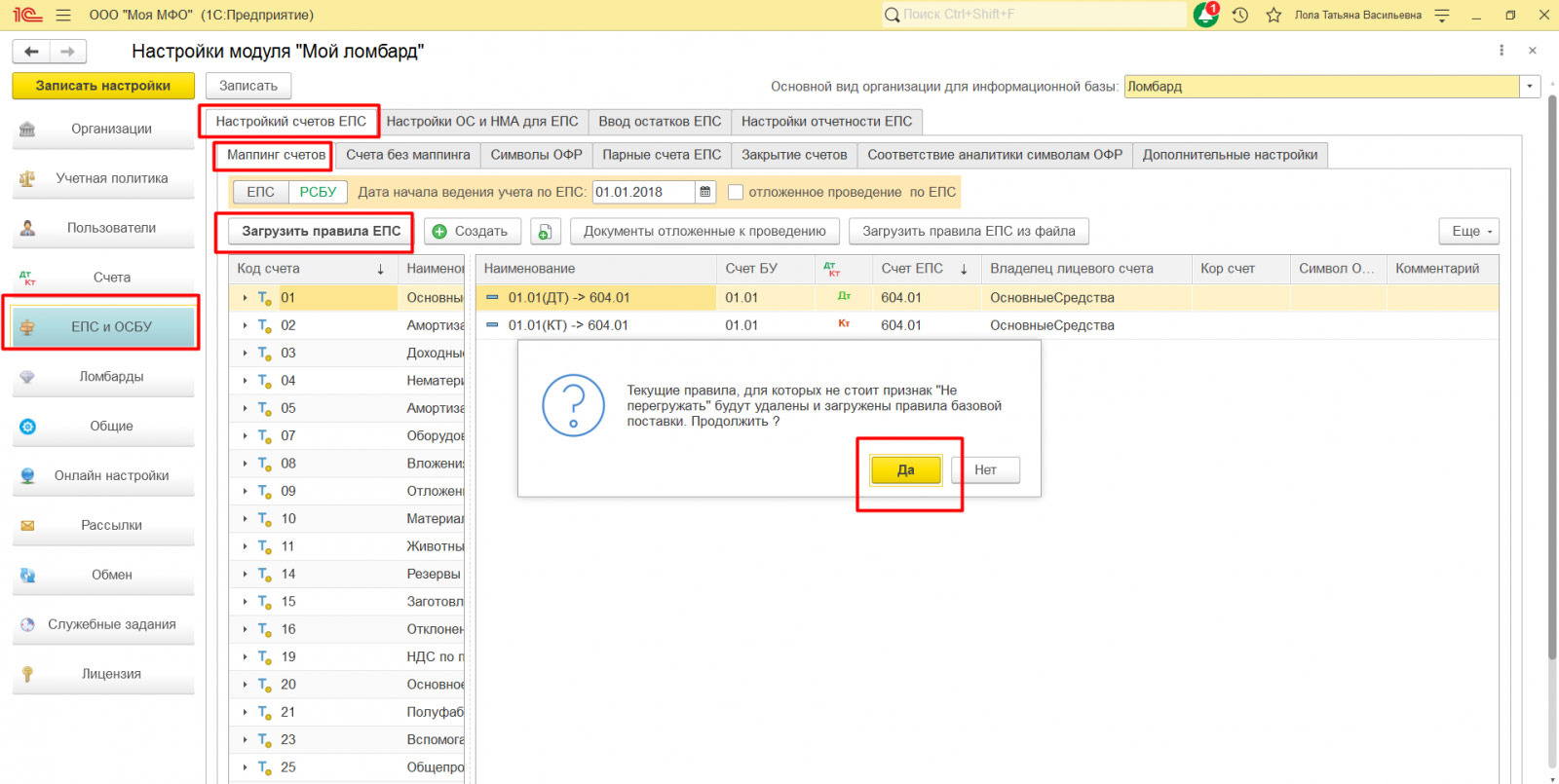Go forward with the right arrow

click(68, 52)
